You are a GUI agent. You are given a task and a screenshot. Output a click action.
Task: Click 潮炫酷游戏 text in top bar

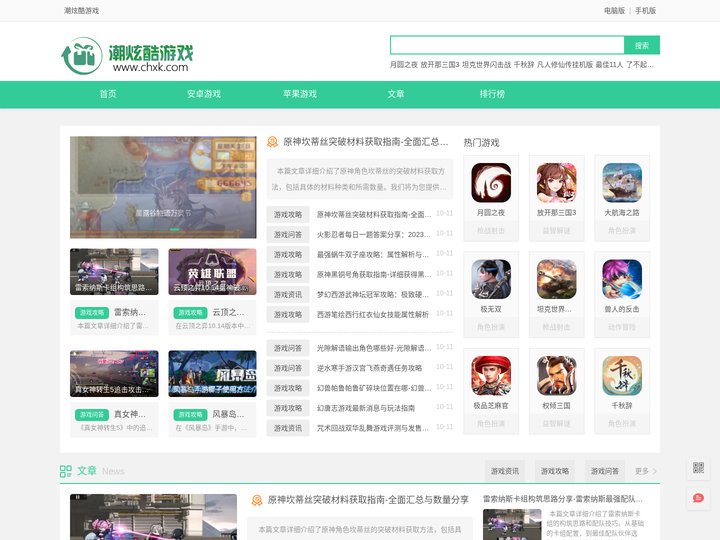tap(81, 11)
